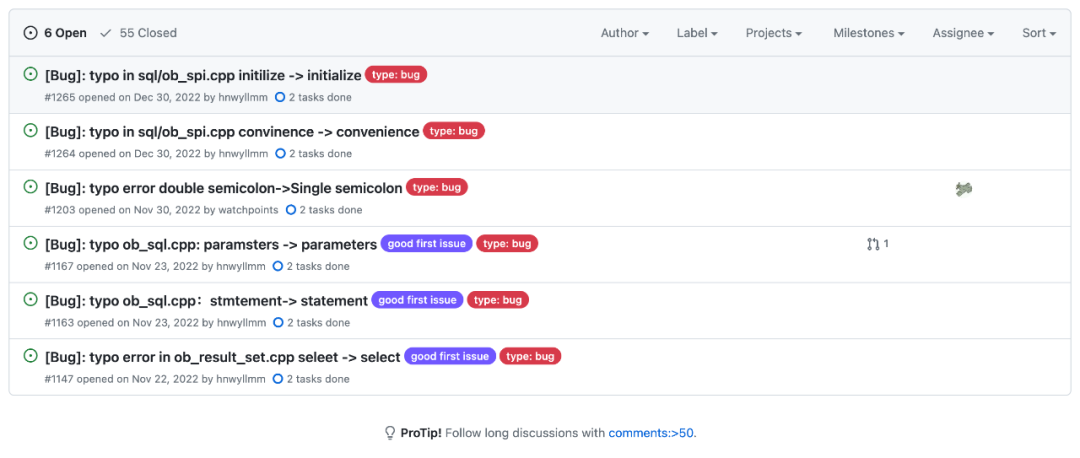Click the tasks progress circle for issue #1264
The image size is (1080, 458).
coord(280,154)
